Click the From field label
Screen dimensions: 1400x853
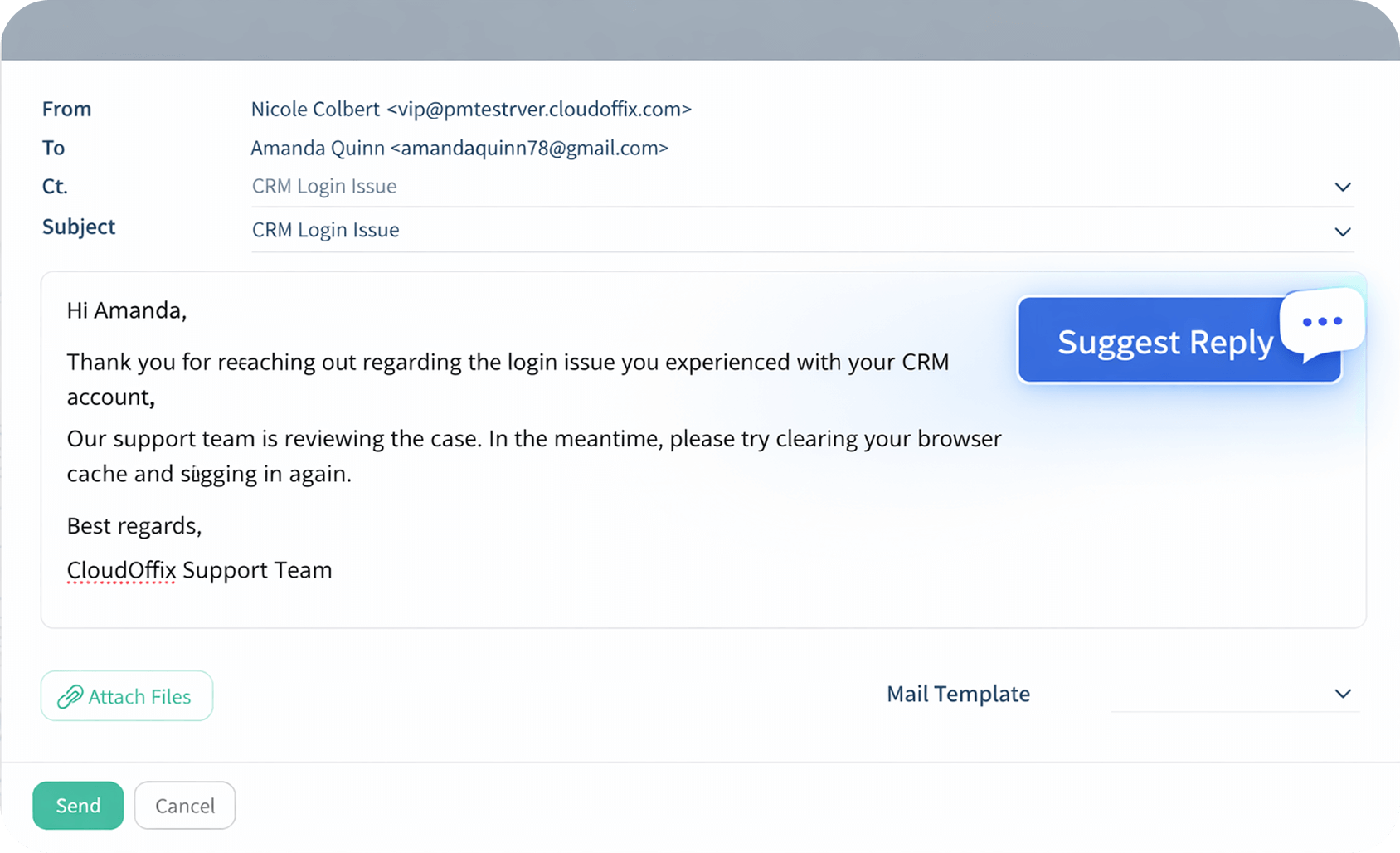(x=66, y=109)
